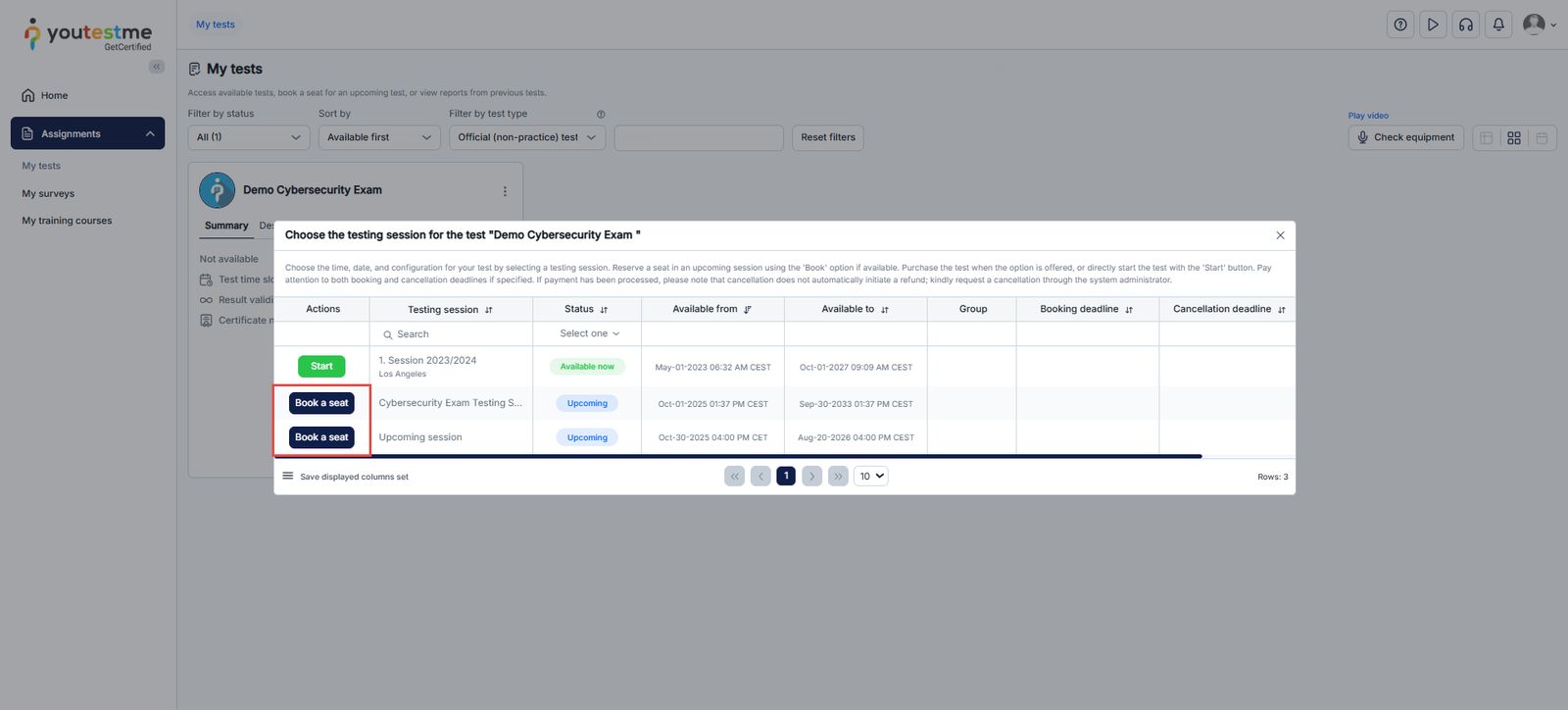Open My surveys in sidebar
Viewport: 1568px width, 710px height.
48,194
